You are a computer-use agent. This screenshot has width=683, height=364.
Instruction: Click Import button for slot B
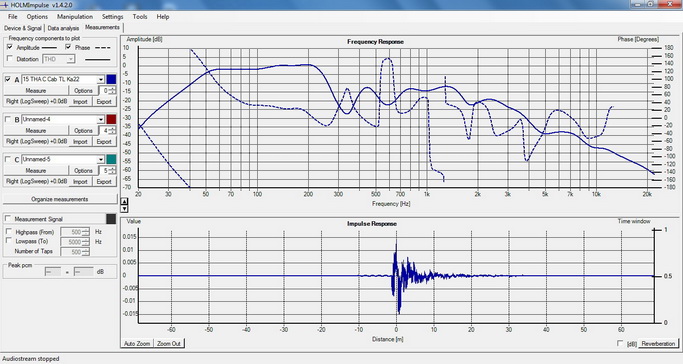[80, 142]
